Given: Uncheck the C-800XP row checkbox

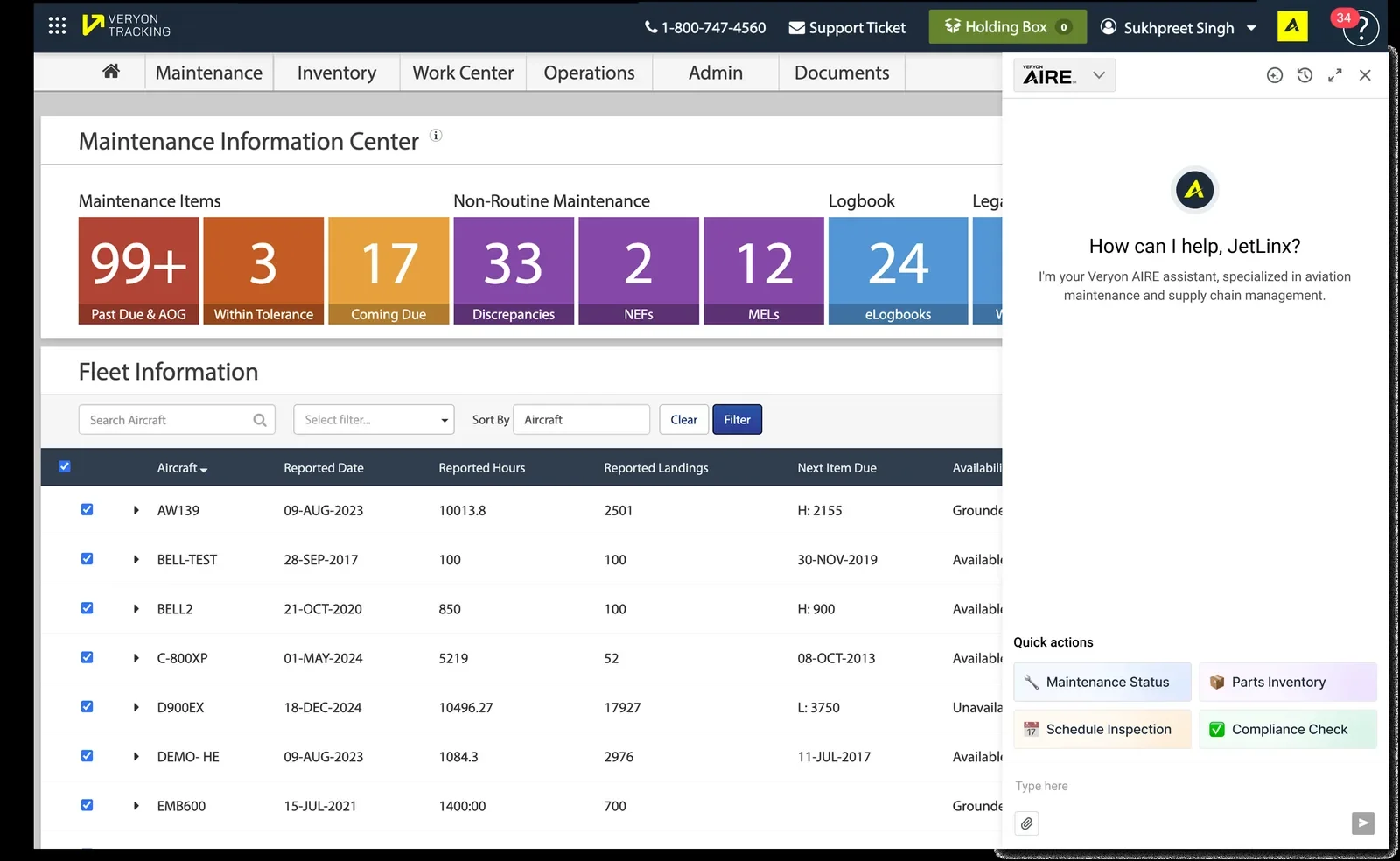Looking at the screenshot, I should 87,657.
